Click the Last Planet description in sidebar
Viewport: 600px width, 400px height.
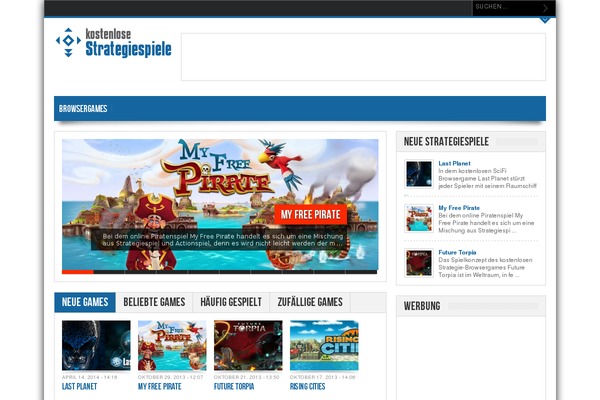pos(488,178)
